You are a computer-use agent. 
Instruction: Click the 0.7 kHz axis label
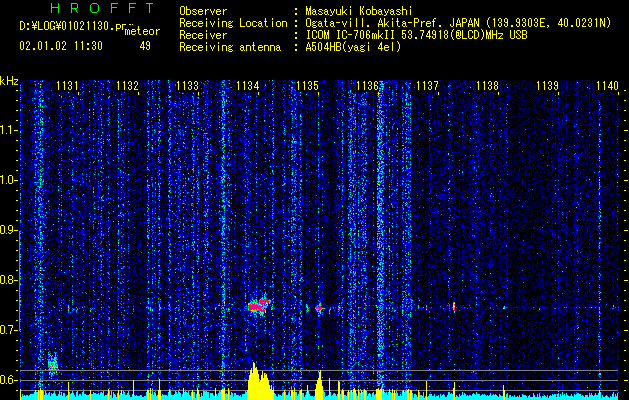click(8, 330)
